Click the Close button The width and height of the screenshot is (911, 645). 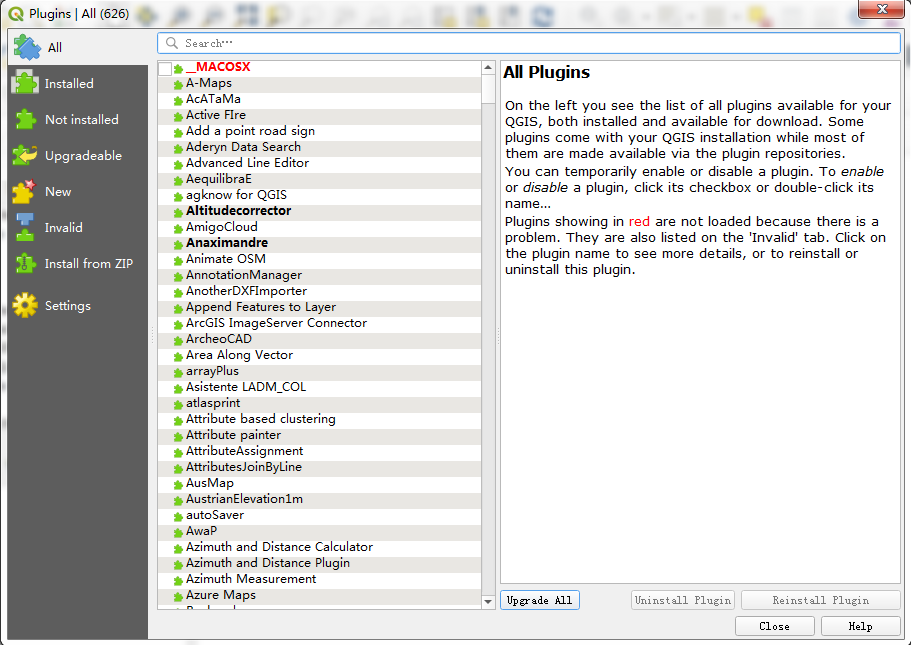coord(774,626)
